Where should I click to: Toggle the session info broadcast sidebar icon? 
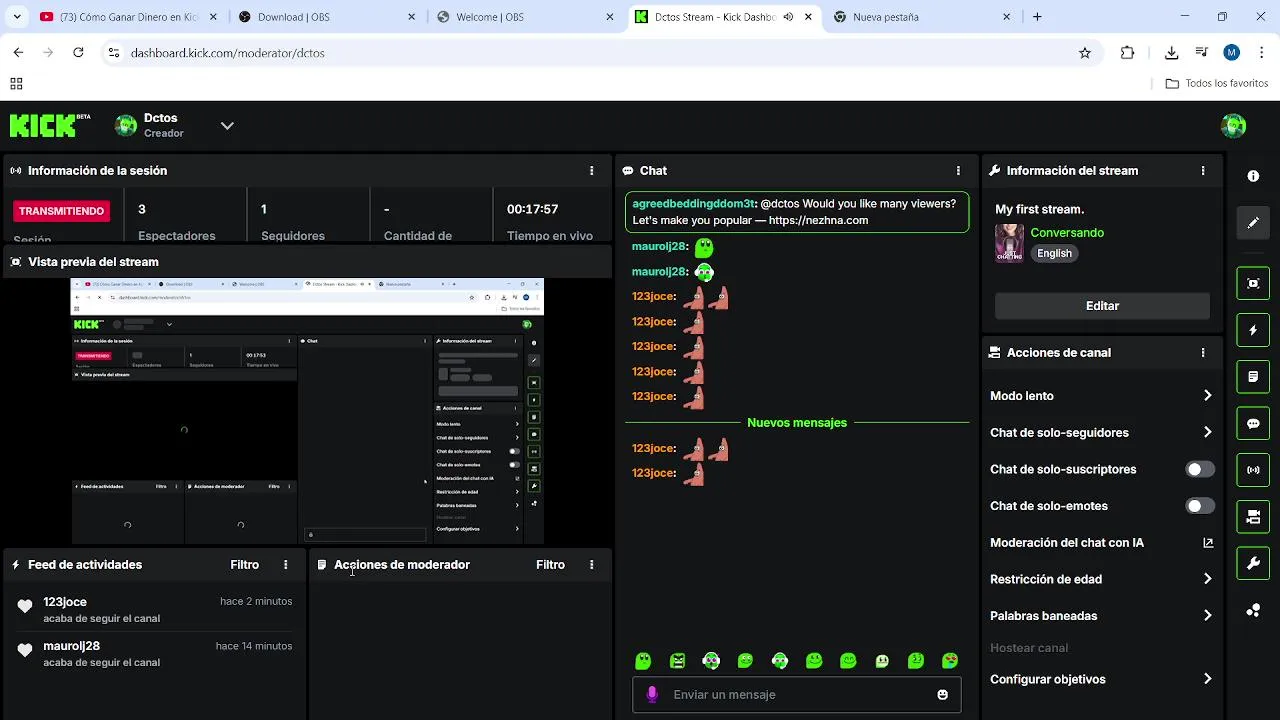pyautogui.click(x=1253, y=470)
